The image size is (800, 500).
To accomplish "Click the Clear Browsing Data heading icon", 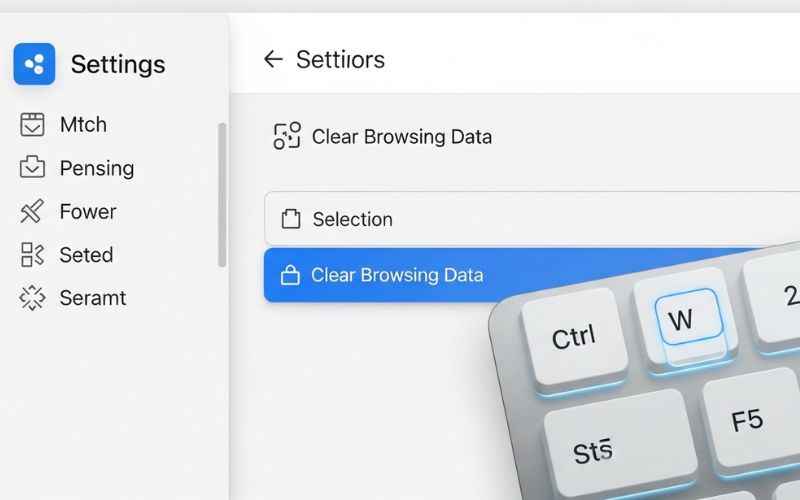I will [x=287, y=137].
